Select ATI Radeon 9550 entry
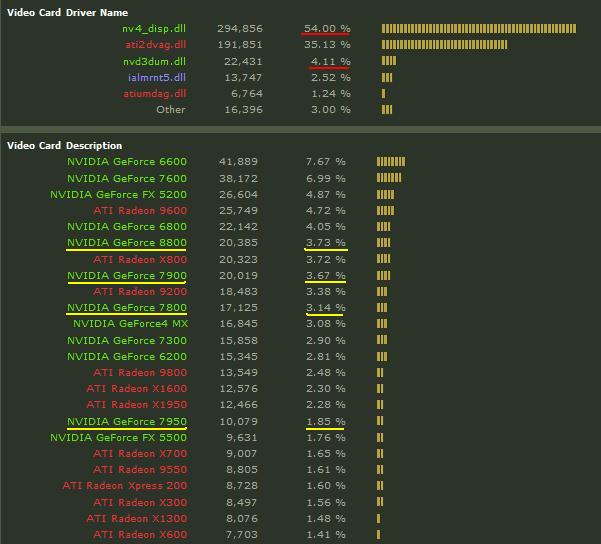 (x=140, y=470)
